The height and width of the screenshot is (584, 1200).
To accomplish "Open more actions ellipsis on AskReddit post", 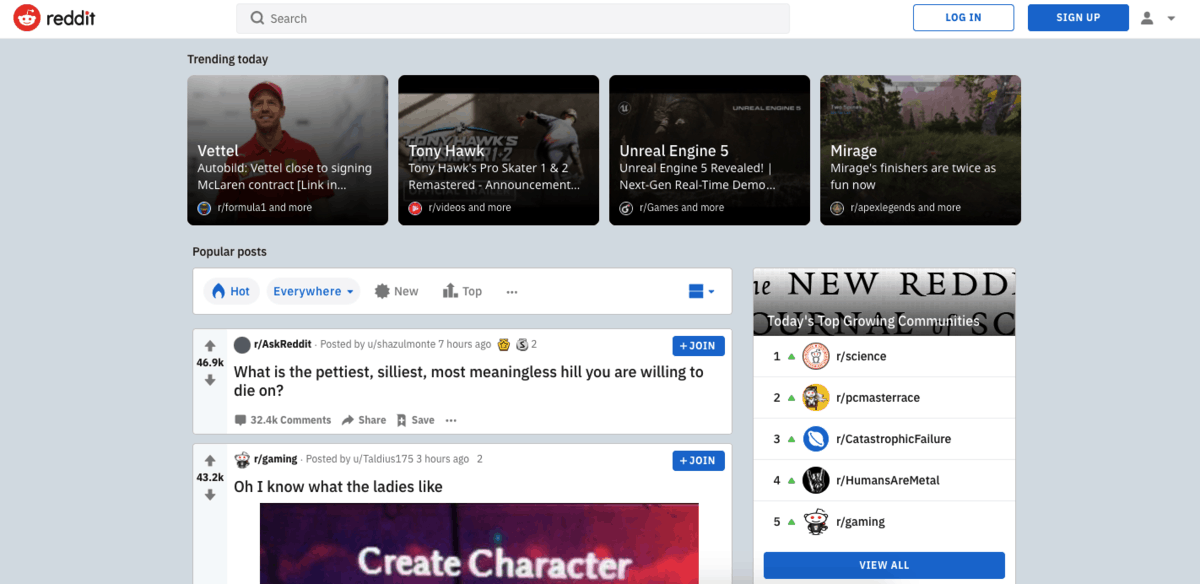I will [451, 420].
